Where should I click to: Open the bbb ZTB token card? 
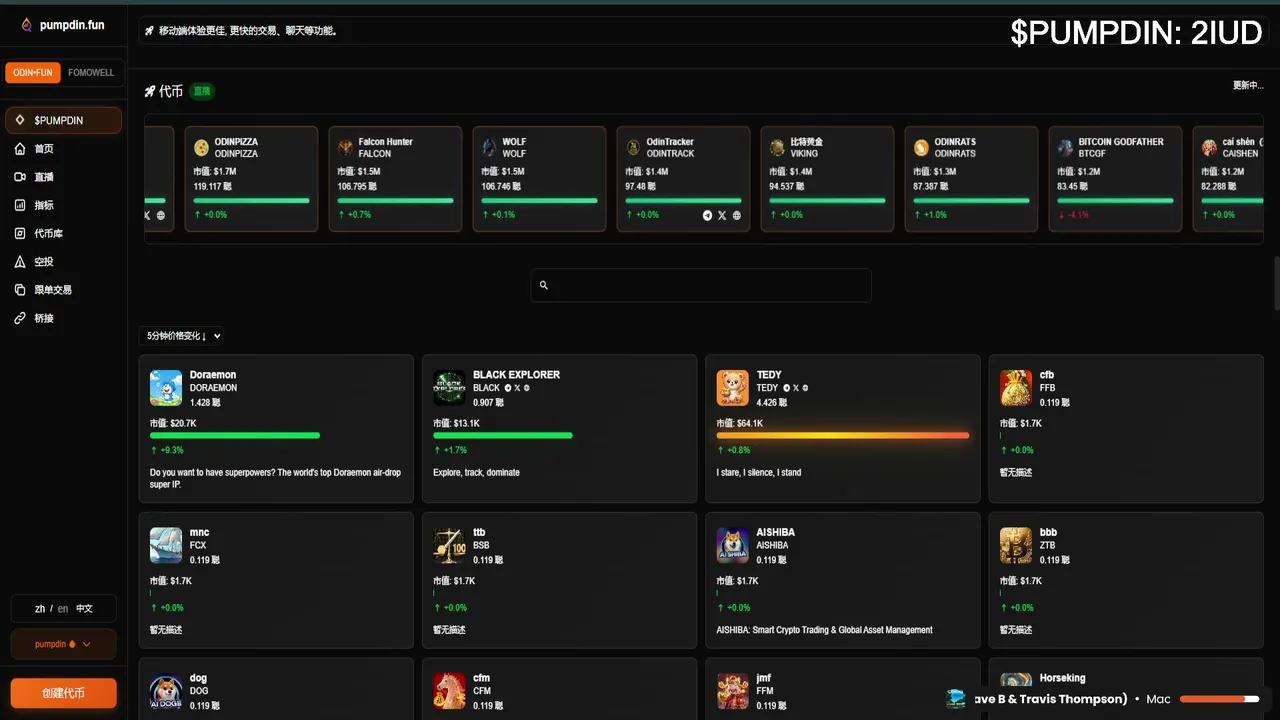point(1126,580)
